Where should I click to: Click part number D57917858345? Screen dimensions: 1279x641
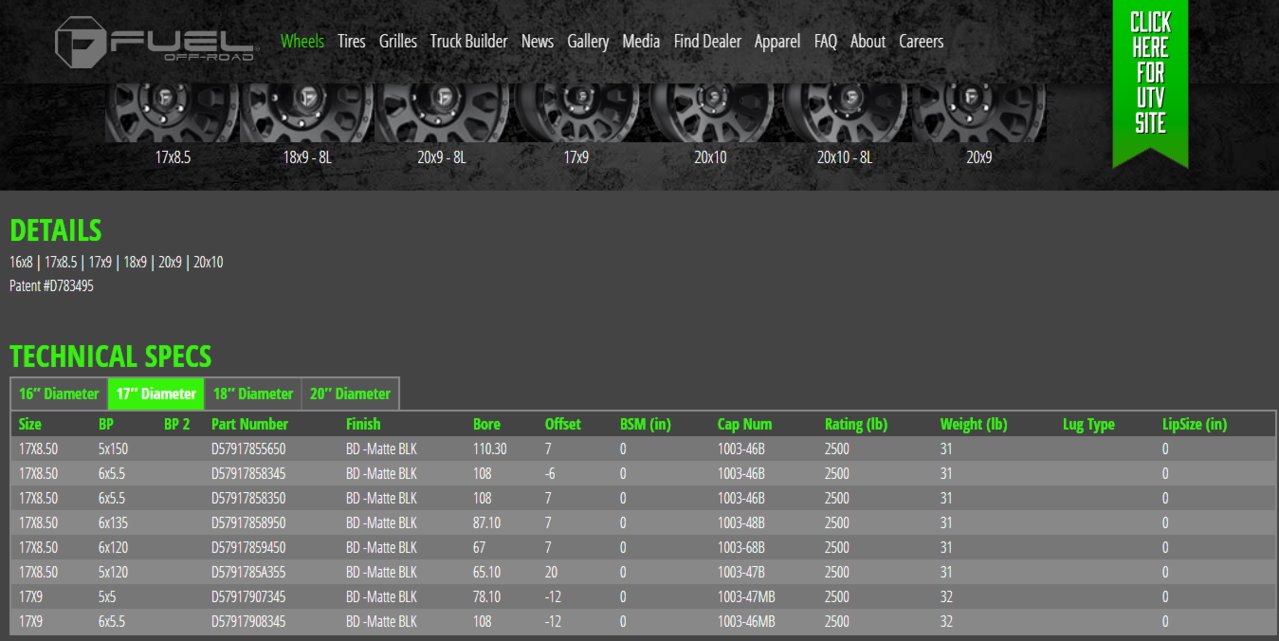point(248,474)
